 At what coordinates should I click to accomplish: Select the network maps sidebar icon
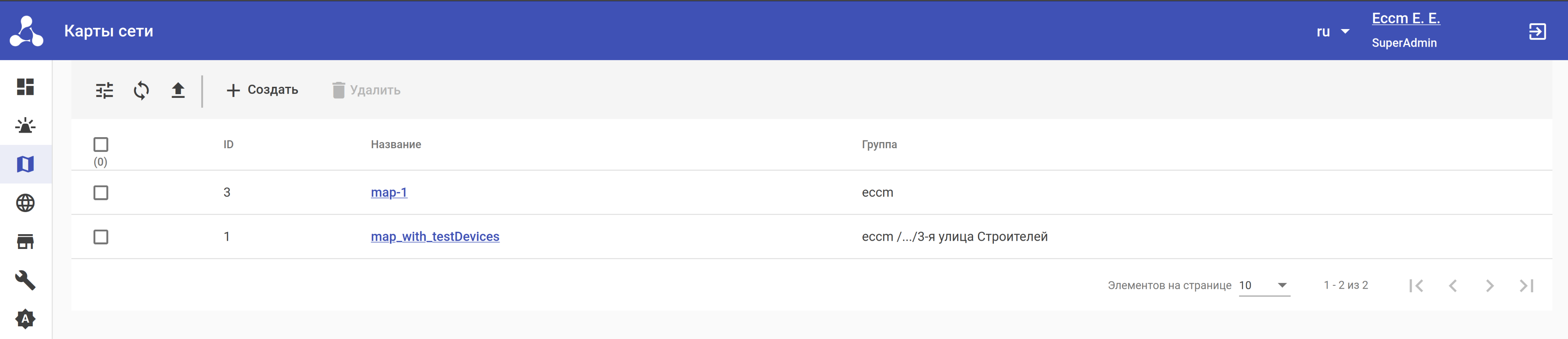click(25, 164)
